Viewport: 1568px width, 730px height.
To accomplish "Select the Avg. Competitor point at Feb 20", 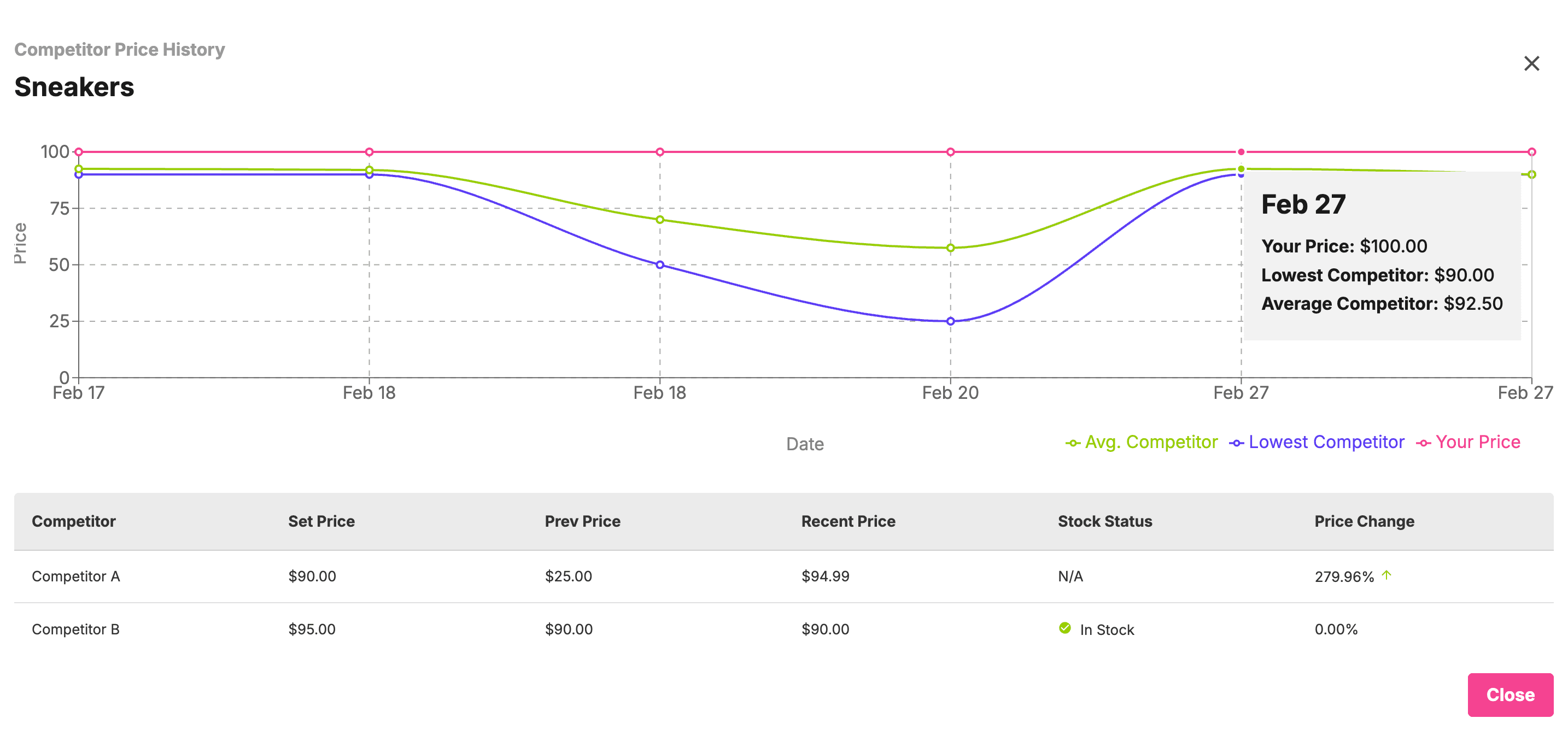I will pyautogui.click(x=950, y=248).
